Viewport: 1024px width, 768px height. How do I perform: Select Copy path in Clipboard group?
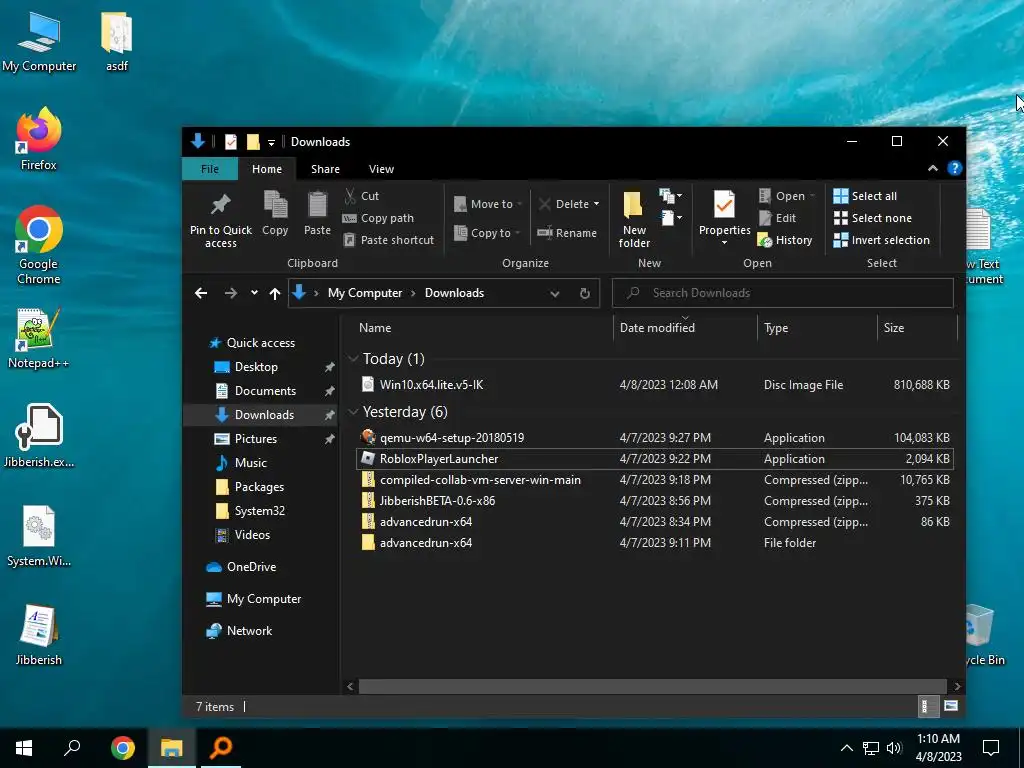point(378,218)
